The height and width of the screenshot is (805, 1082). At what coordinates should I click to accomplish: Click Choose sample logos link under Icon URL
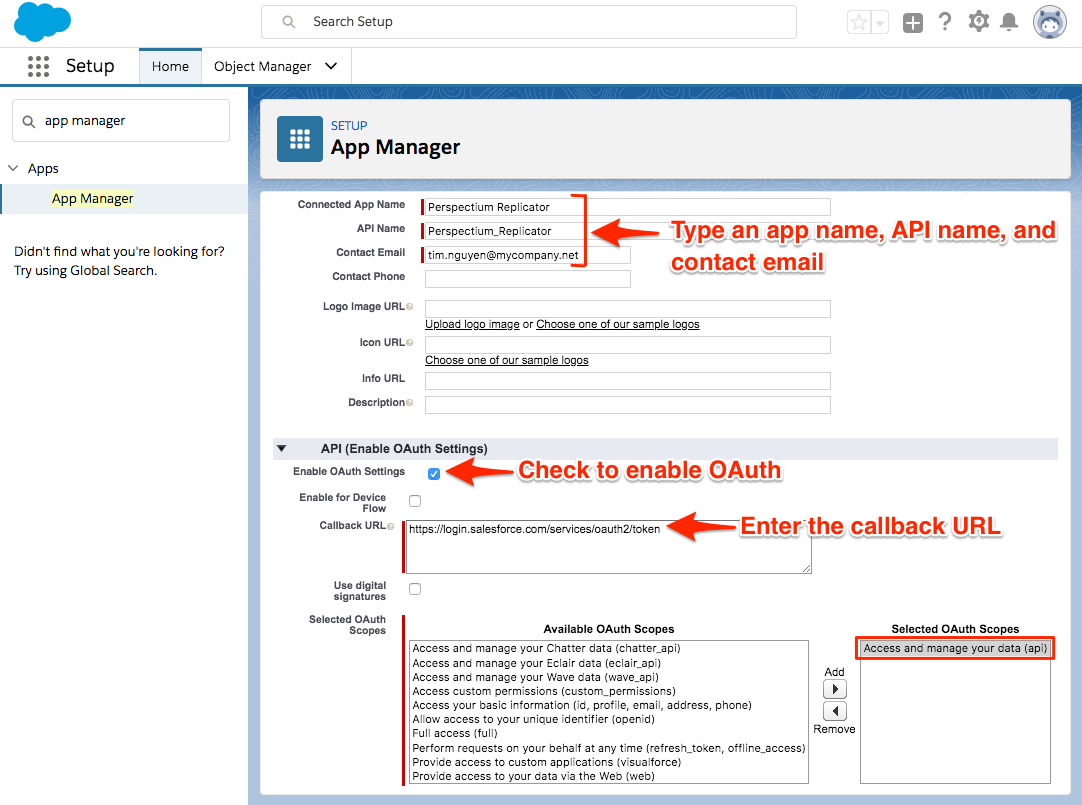pyautogui.click(x=506, y=360)
